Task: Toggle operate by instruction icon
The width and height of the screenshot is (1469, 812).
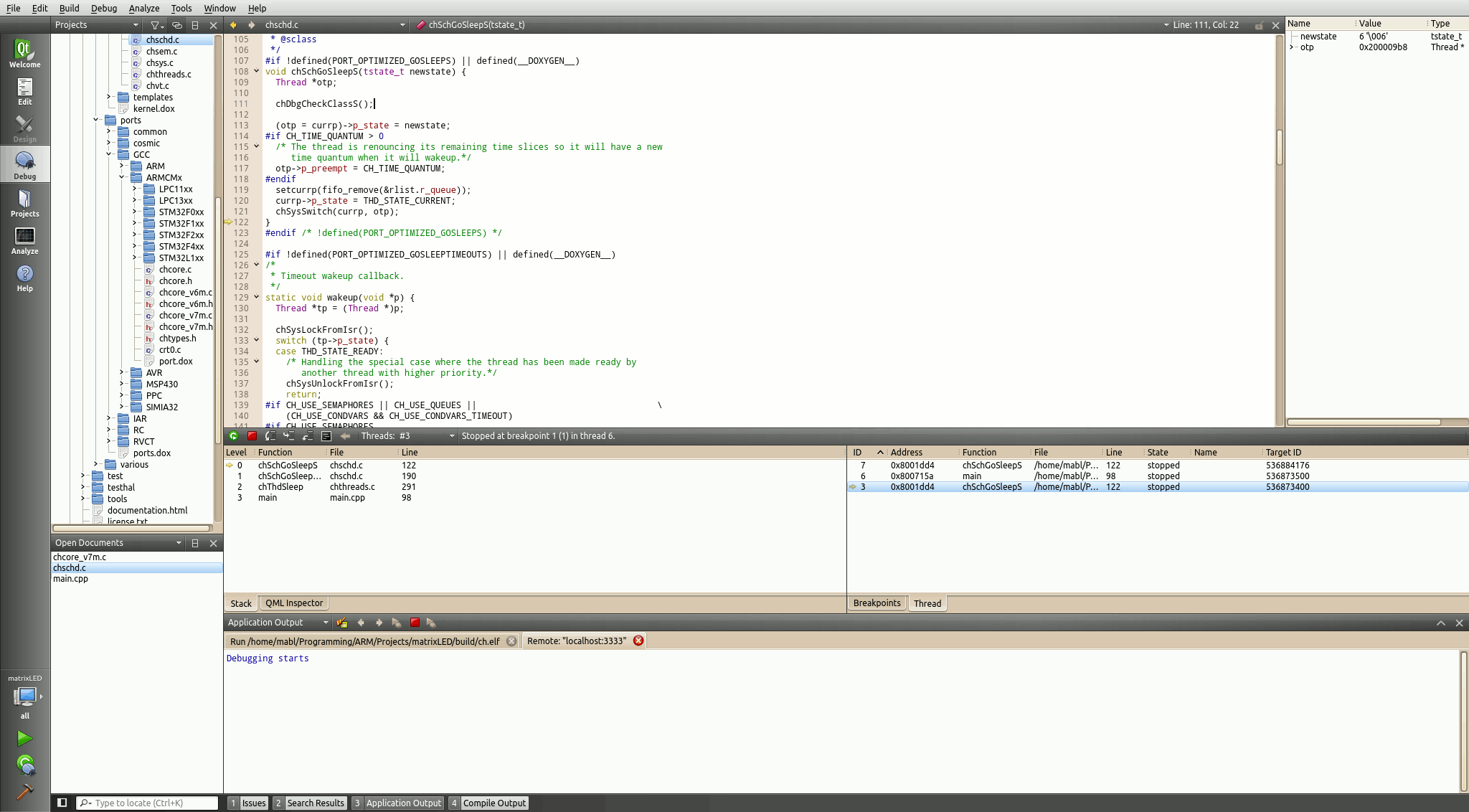Action: (x=326, y=435)
